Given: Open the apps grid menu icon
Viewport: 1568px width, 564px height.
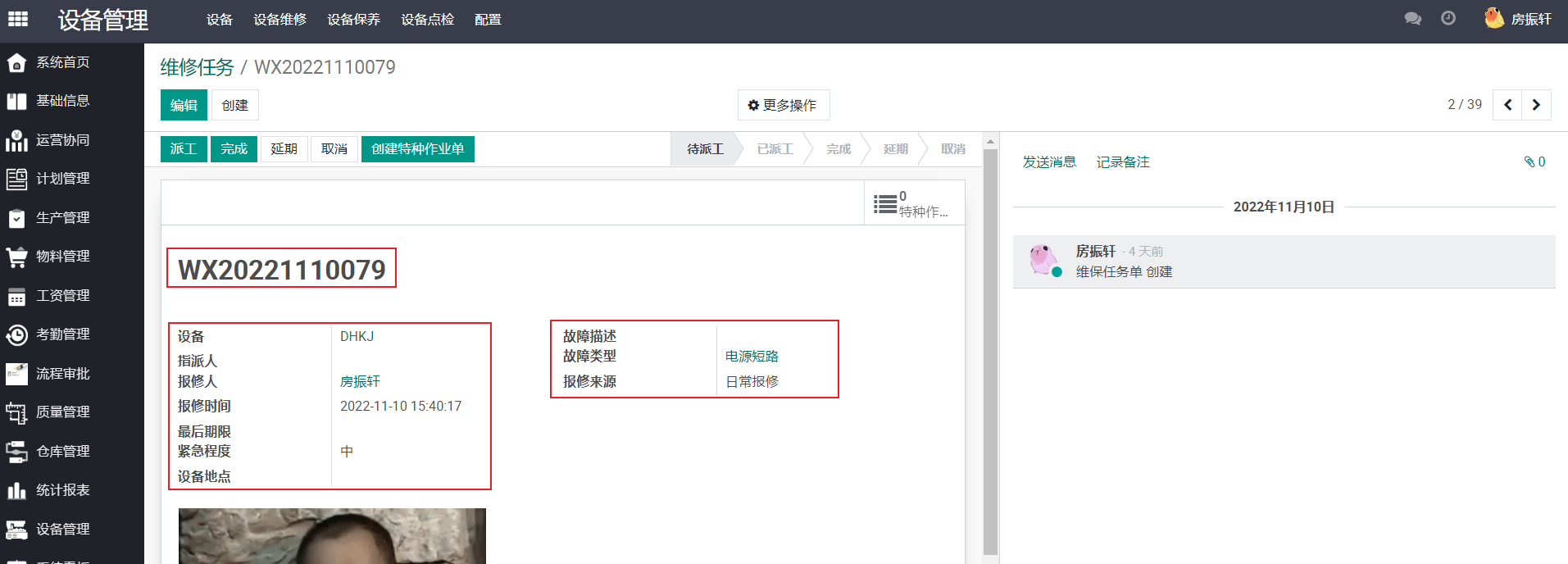Looking at the screenshot, I should coord(18,19).
